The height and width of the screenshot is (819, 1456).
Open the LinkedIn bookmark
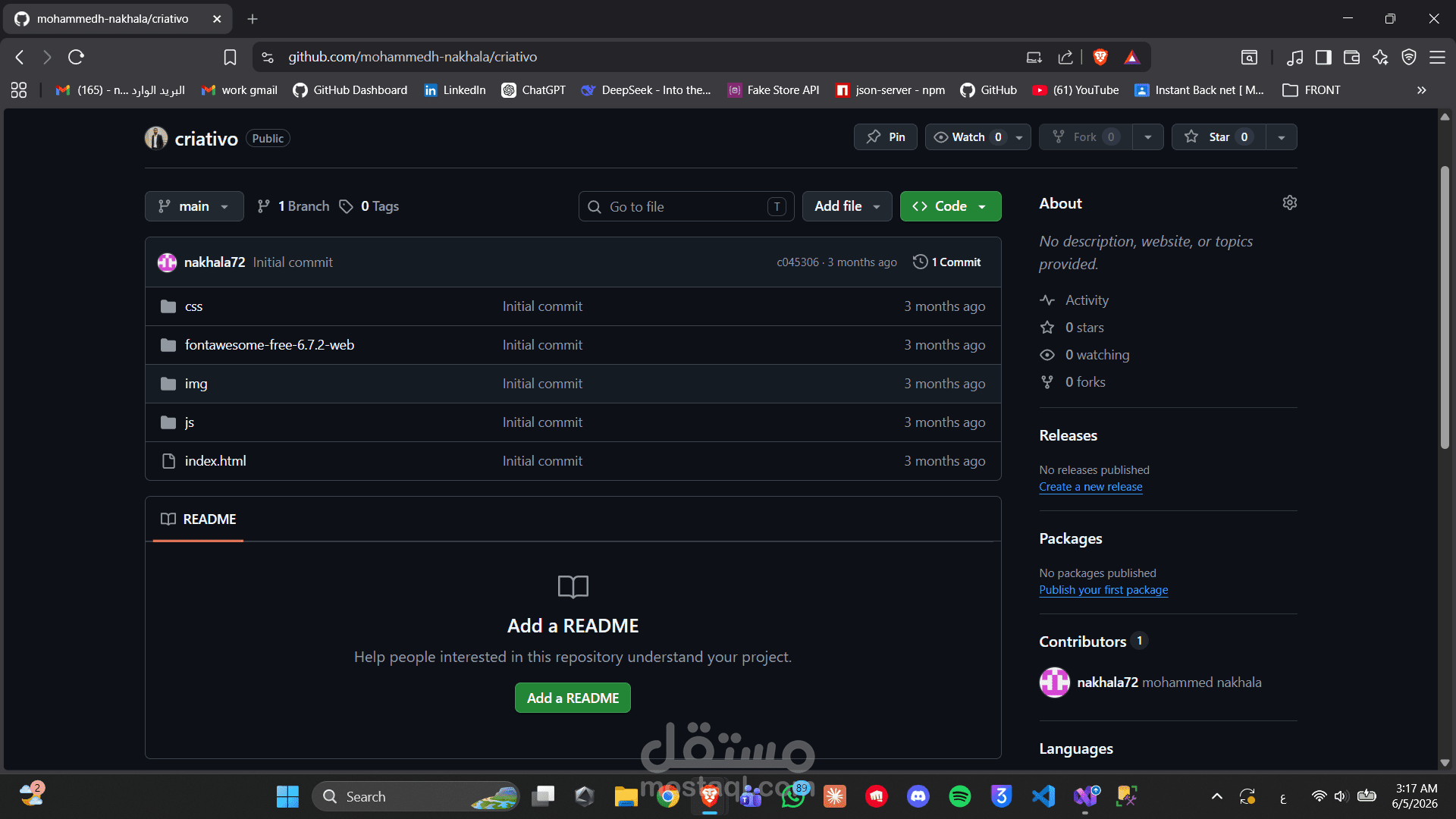tap(455, 90)
